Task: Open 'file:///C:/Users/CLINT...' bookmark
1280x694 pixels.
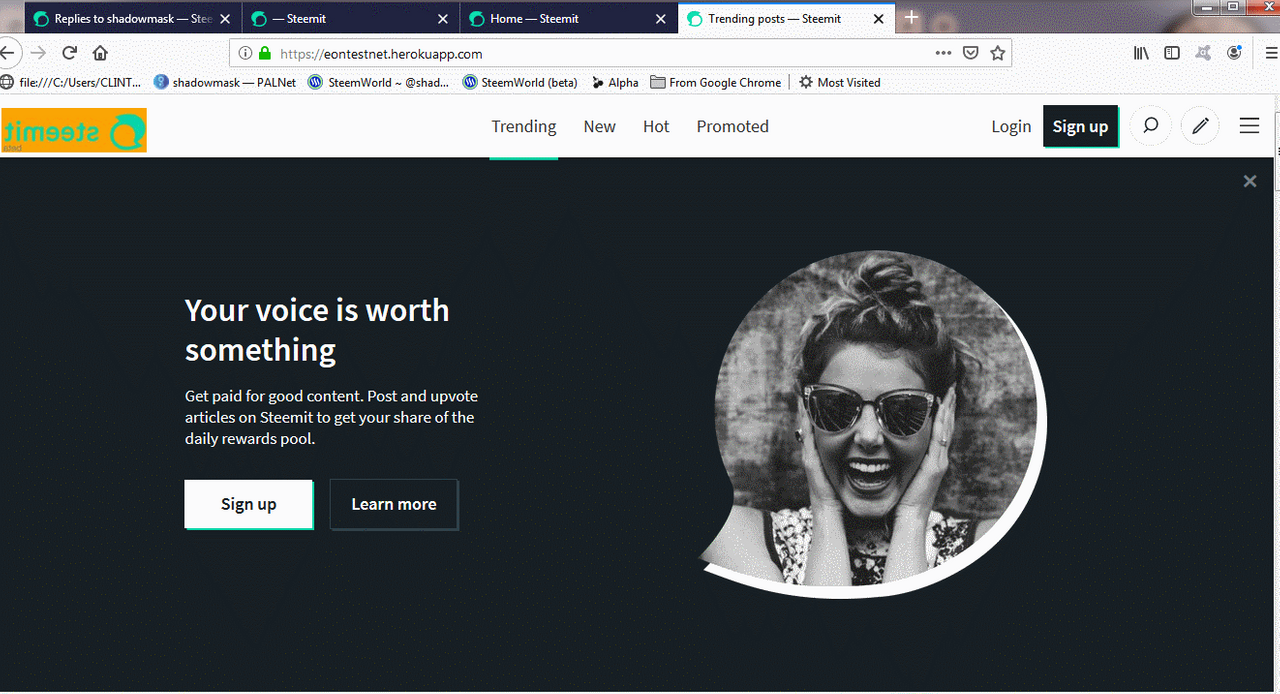Action: point(71,82)
